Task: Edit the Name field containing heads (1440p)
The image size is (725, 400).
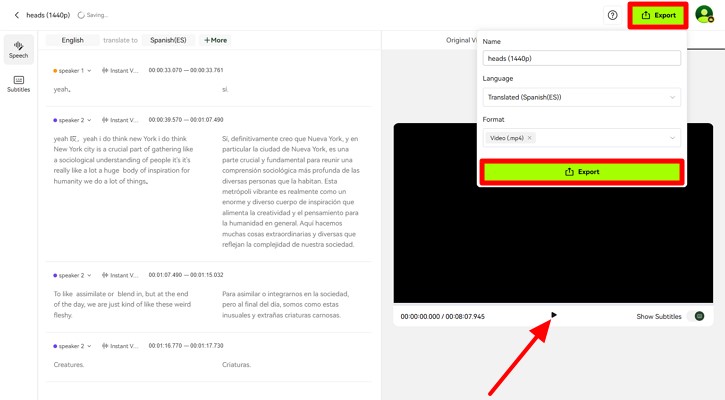Action: pos(582,58)
